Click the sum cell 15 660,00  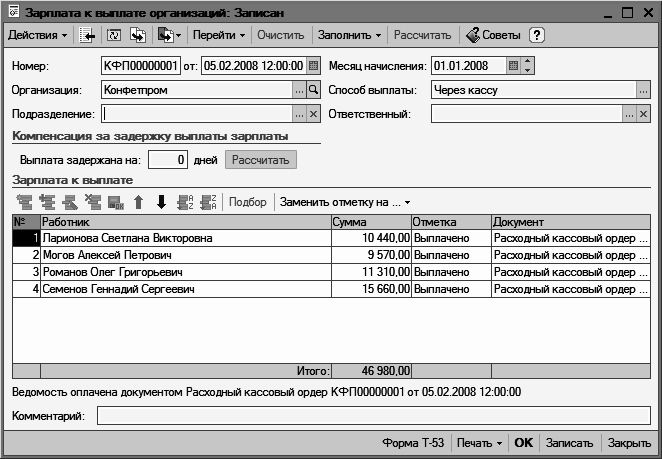tap(372, 289)
